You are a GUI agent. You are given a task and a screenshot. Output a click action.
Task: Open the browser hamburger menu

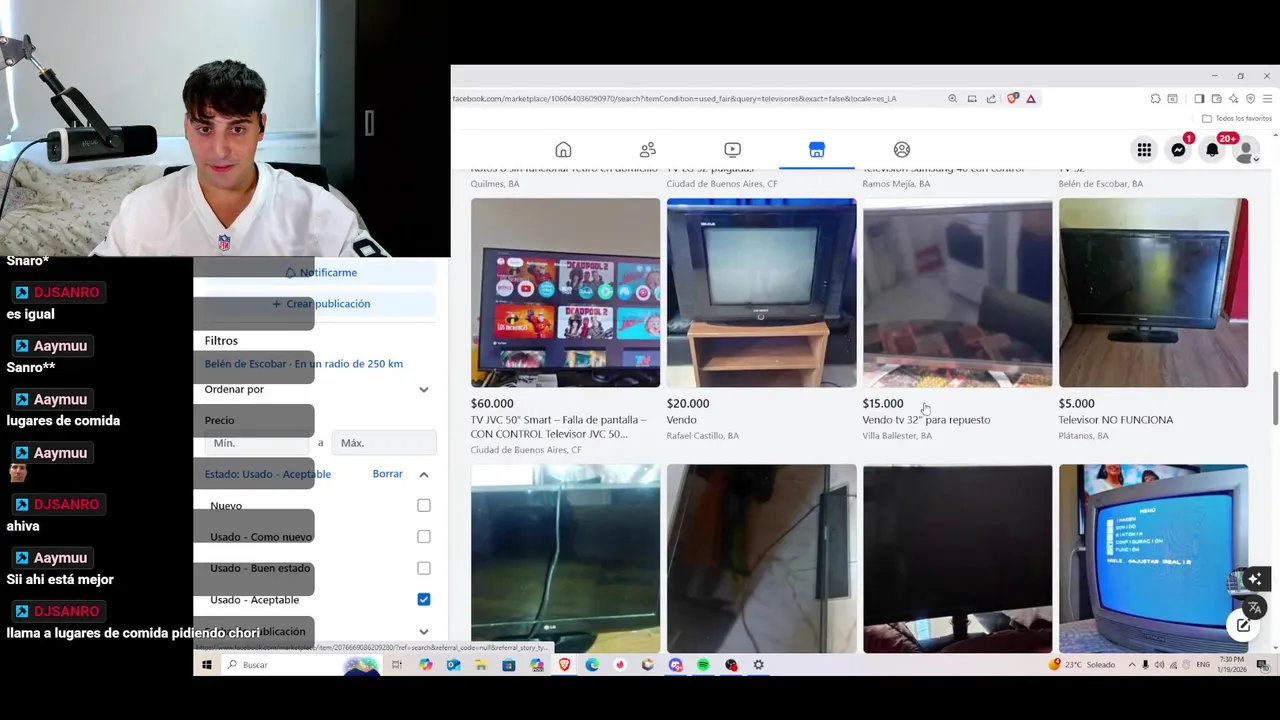point(1267,99)
